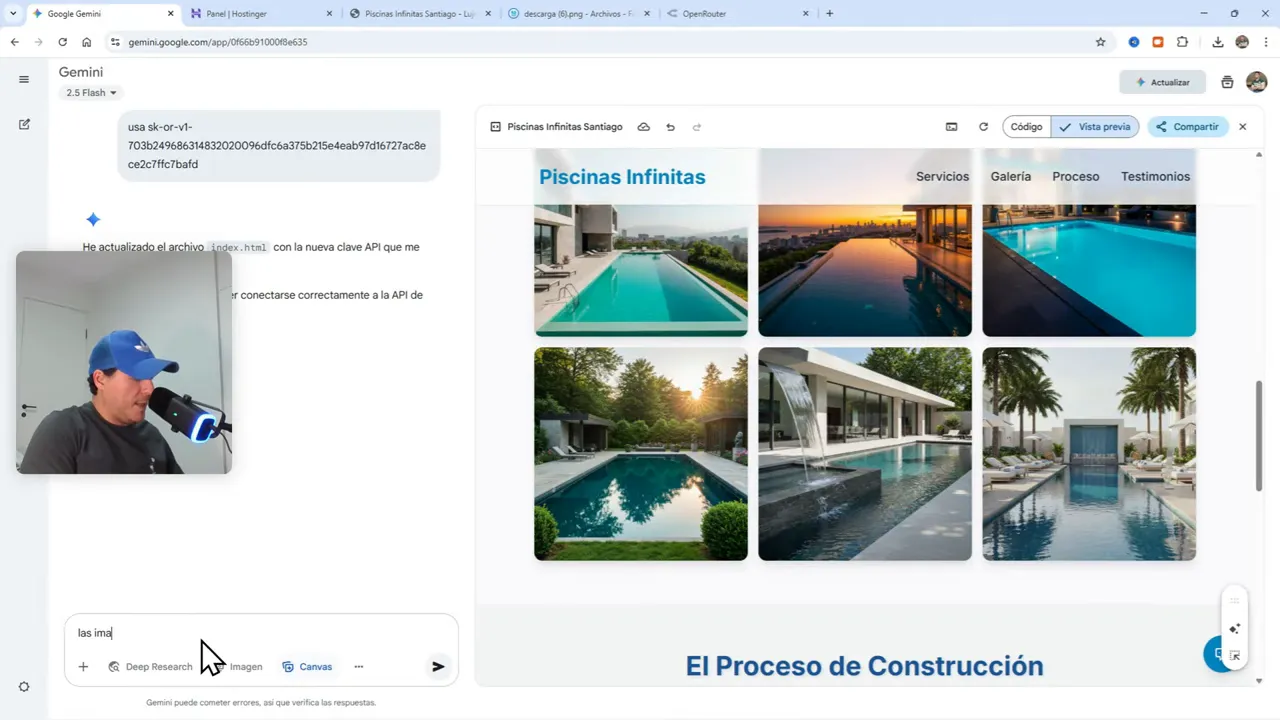This screenshot has width=1280, height=720.
Task: Open the printer icon near Actualizar
Action: click(x=1227, y=82)
